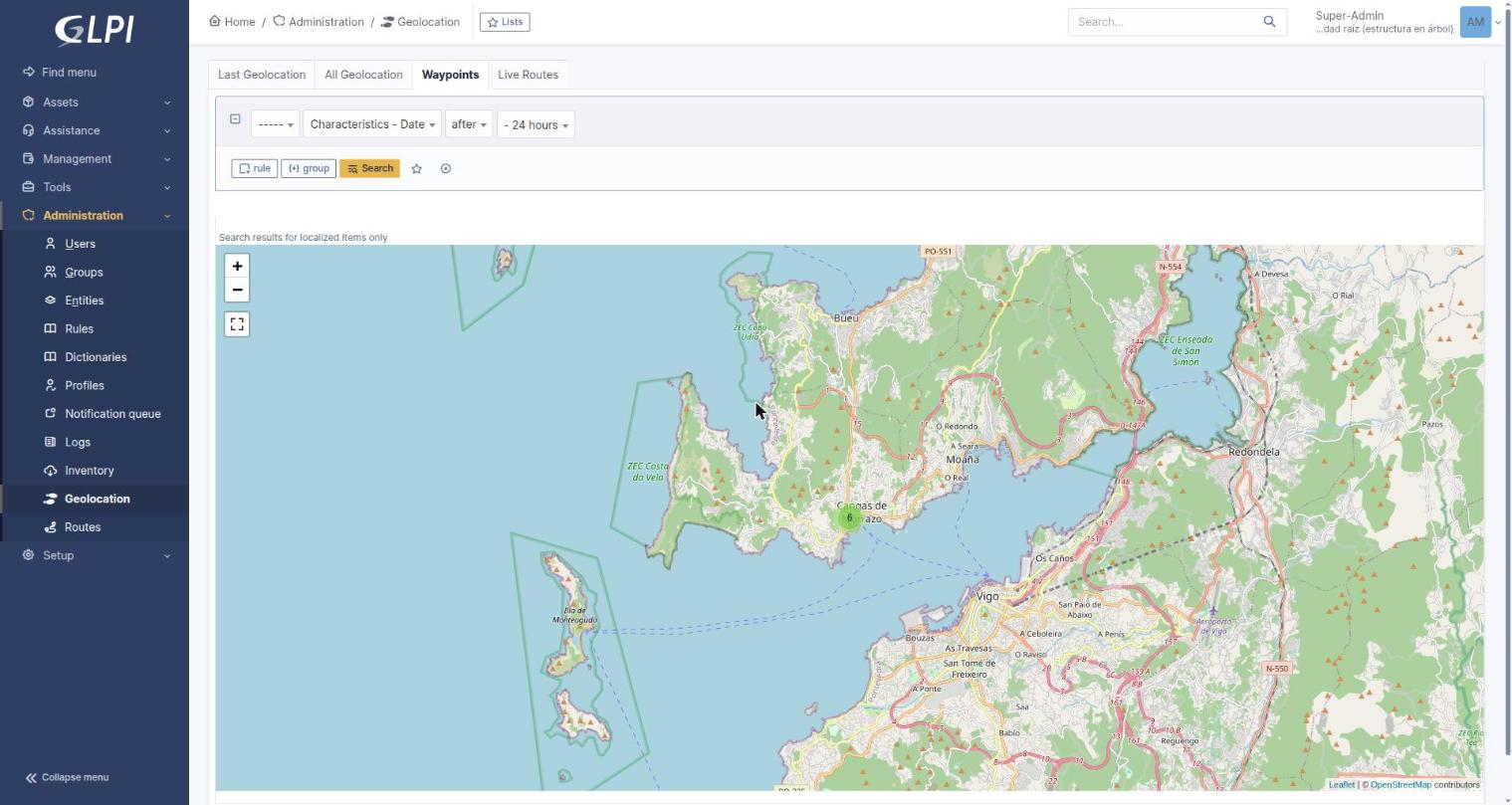The height and width of the screenshot is (805, 1512).
Task: Click the search magnifier icon
Action: click(1269, 22)
